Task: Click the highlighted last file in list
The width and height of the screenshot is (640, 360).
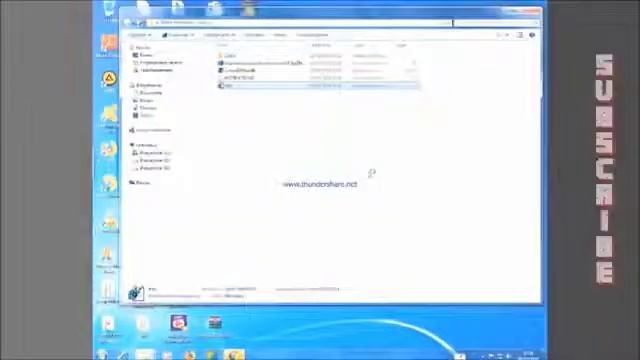Action: pos(317,85)
